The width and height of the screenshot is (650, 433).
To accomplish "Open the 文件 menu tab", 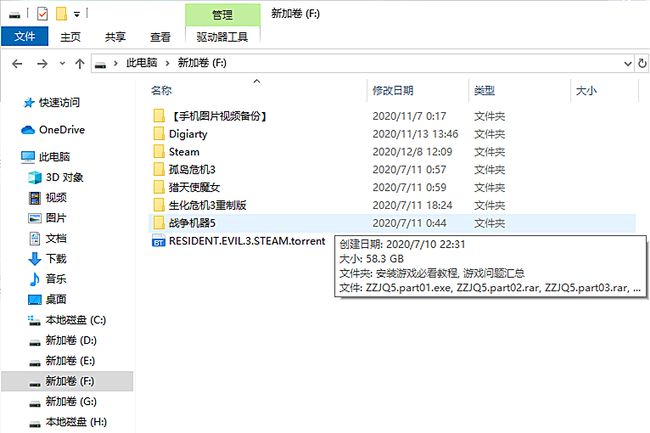I will tap(24, 36).
